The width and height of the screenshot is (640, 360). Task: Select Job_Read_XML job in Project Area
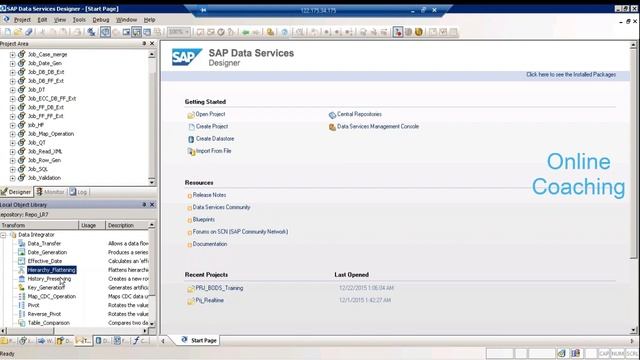(45, 151)
